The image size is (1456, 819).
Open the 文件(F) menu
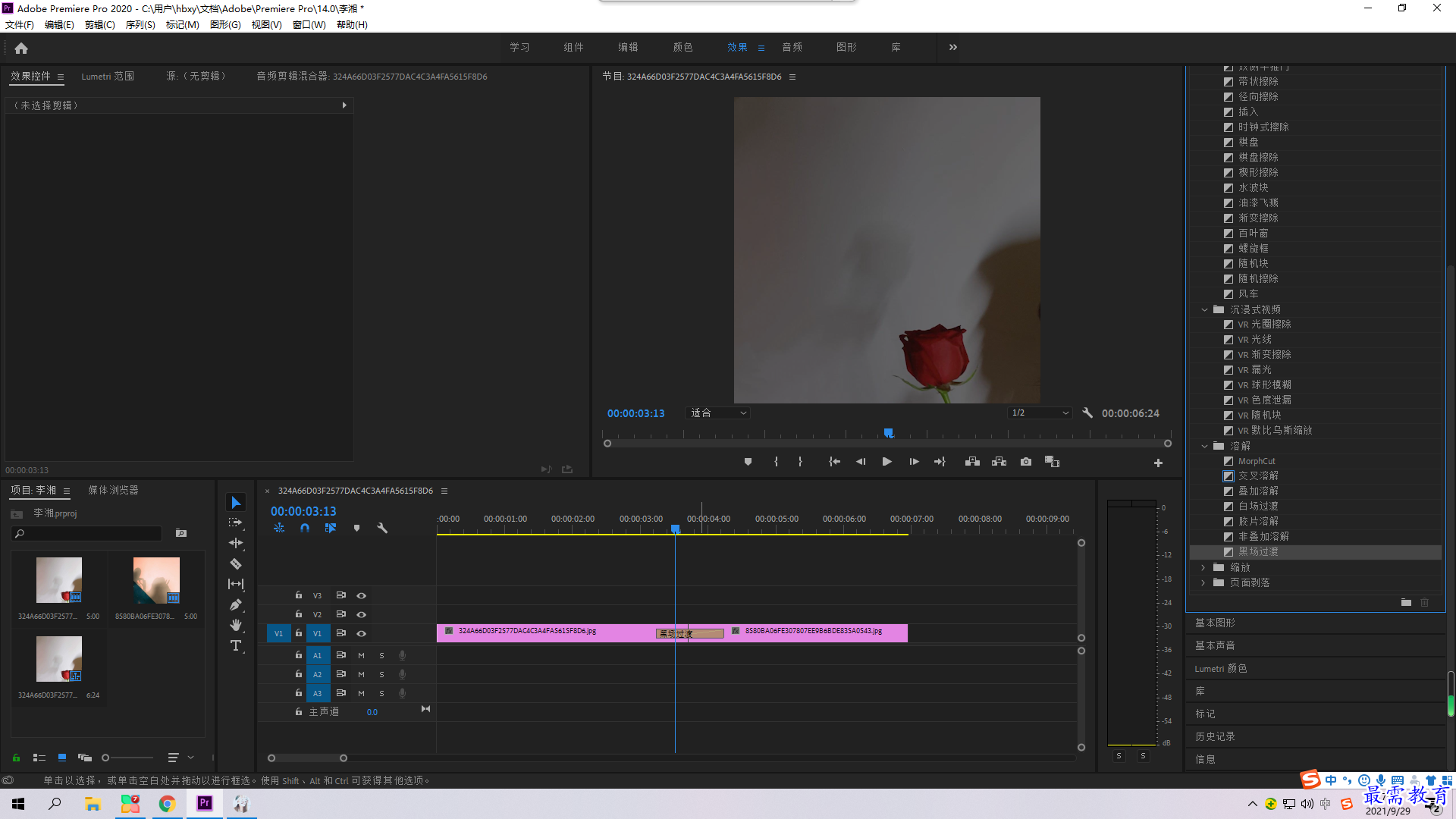click(x=20, y=25)
